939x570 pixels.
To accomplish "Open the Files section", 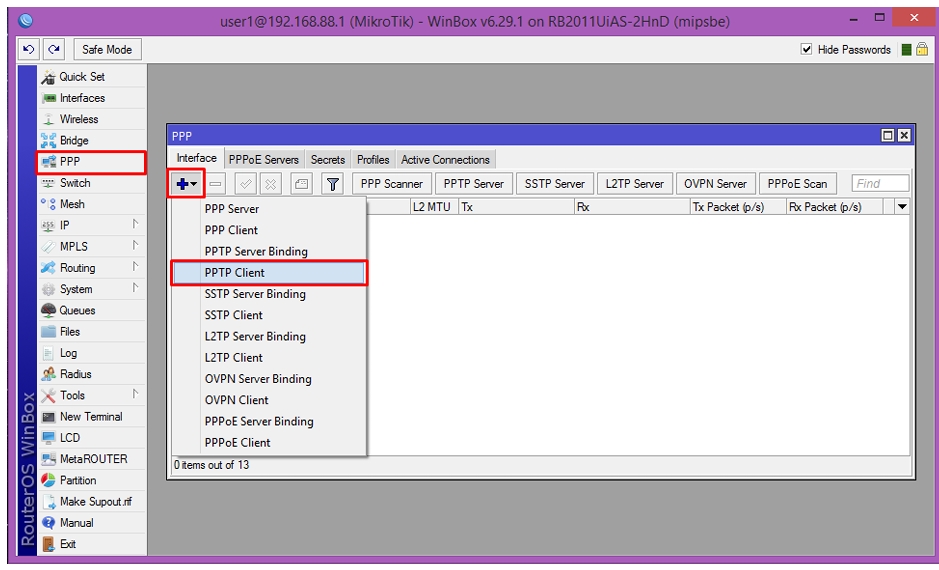I will point(92,332).
